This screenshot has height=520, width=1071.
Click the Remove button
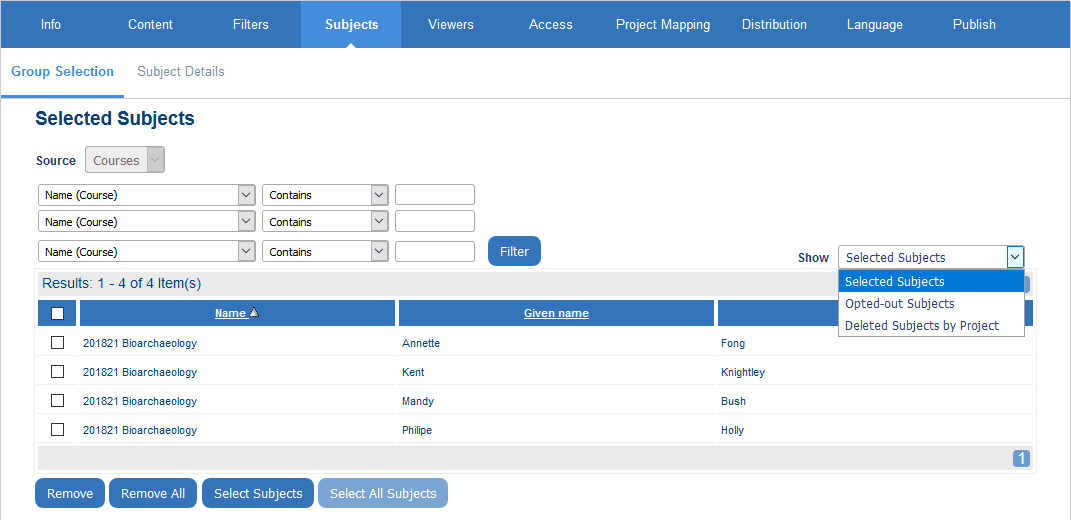point(70,493)
